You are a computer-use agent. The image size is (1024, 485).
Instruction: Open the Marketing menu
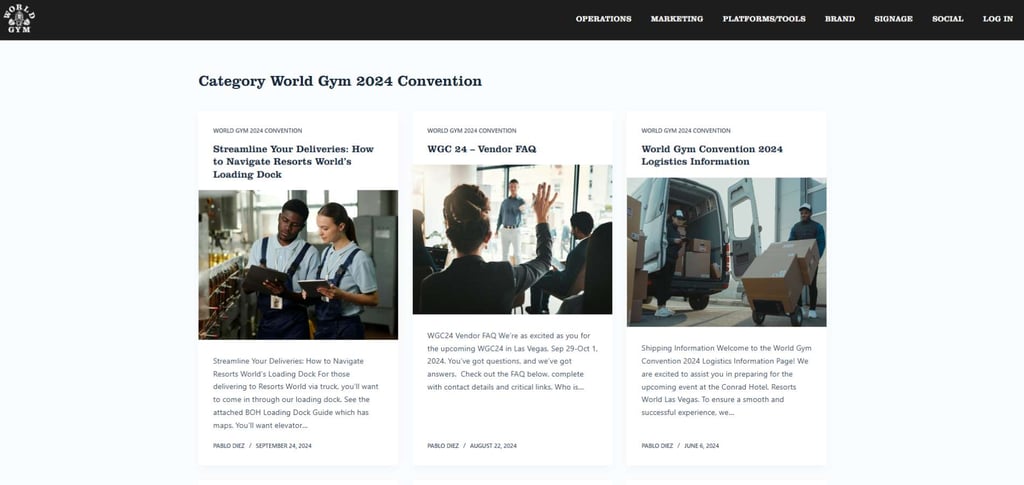(x=677, y=19)
